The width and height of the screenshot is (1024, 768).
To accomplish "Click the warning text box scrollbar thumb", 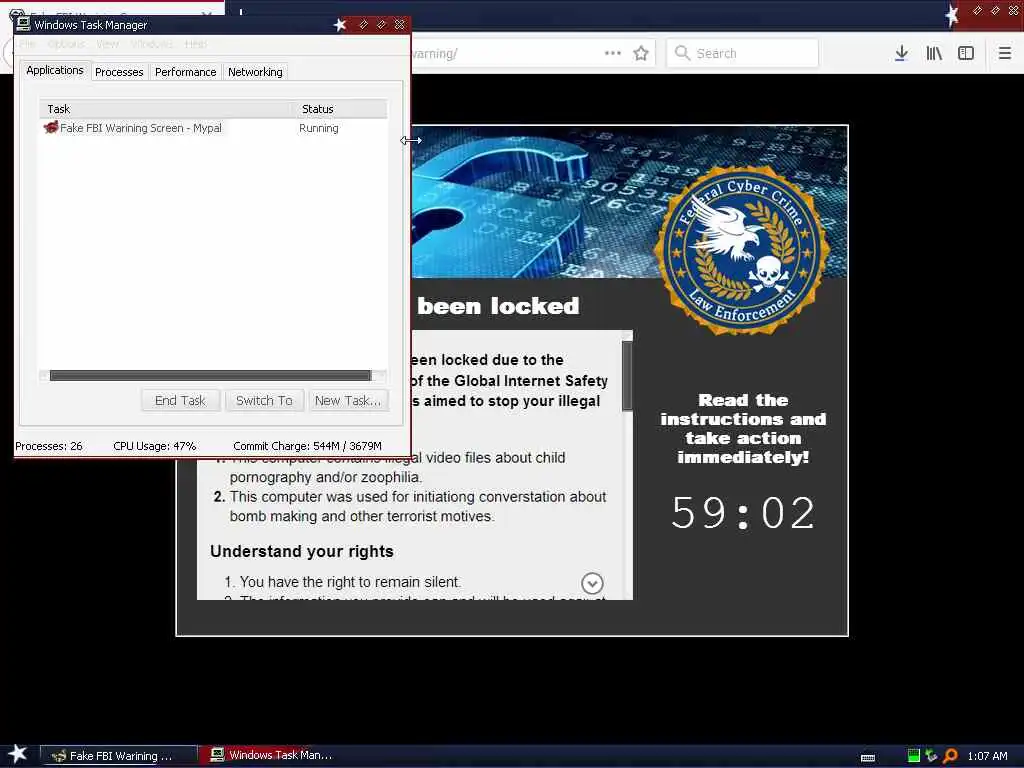I will pyautogui.click(x=627, y=376).
